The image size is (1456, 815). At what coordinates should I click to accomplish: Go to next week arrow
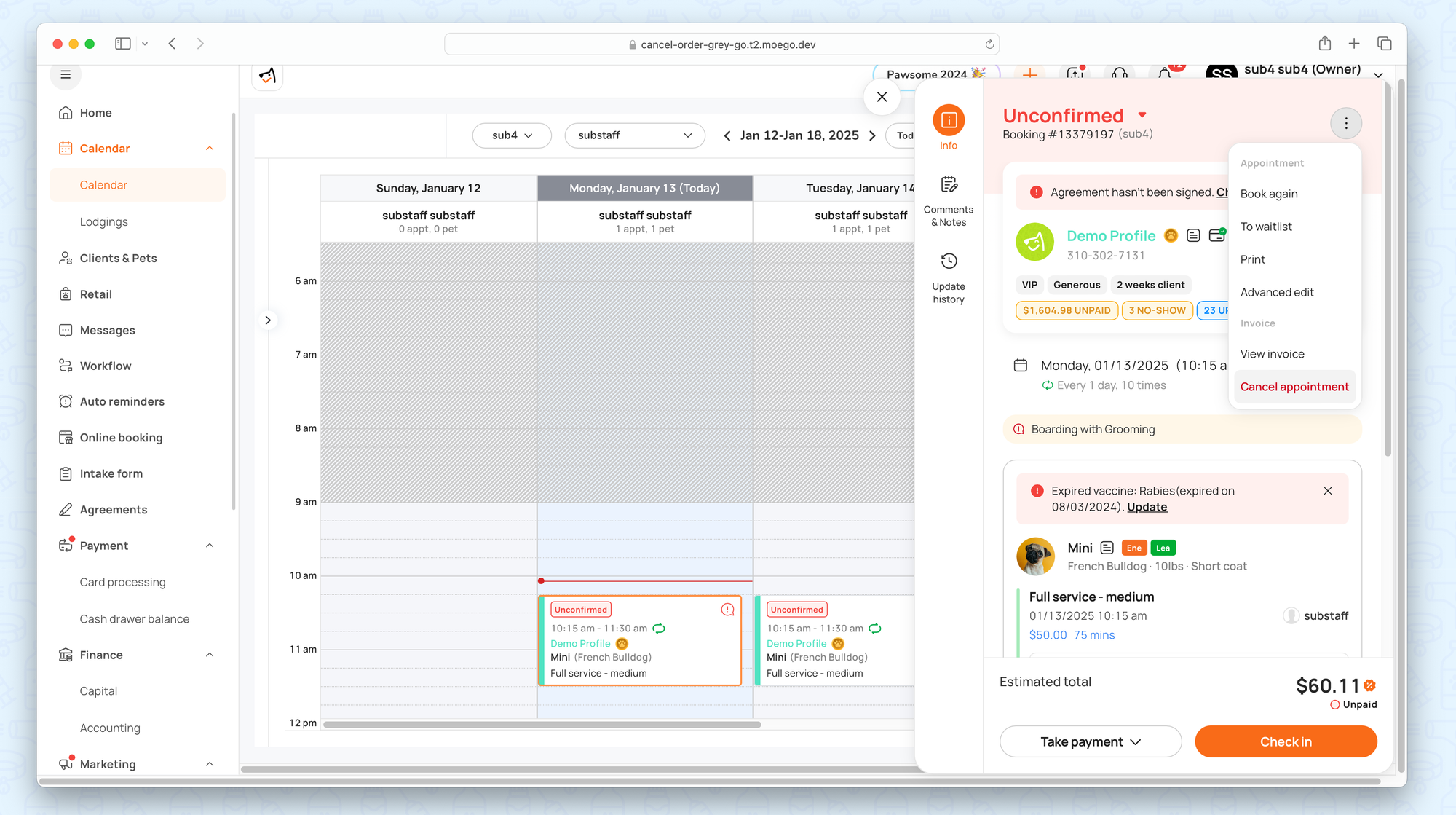pos(872,135)
